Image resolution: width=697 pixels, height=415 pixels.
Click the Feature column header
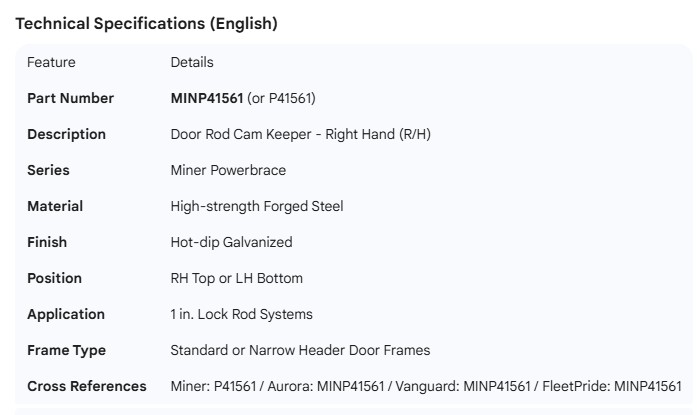point(51,62)
